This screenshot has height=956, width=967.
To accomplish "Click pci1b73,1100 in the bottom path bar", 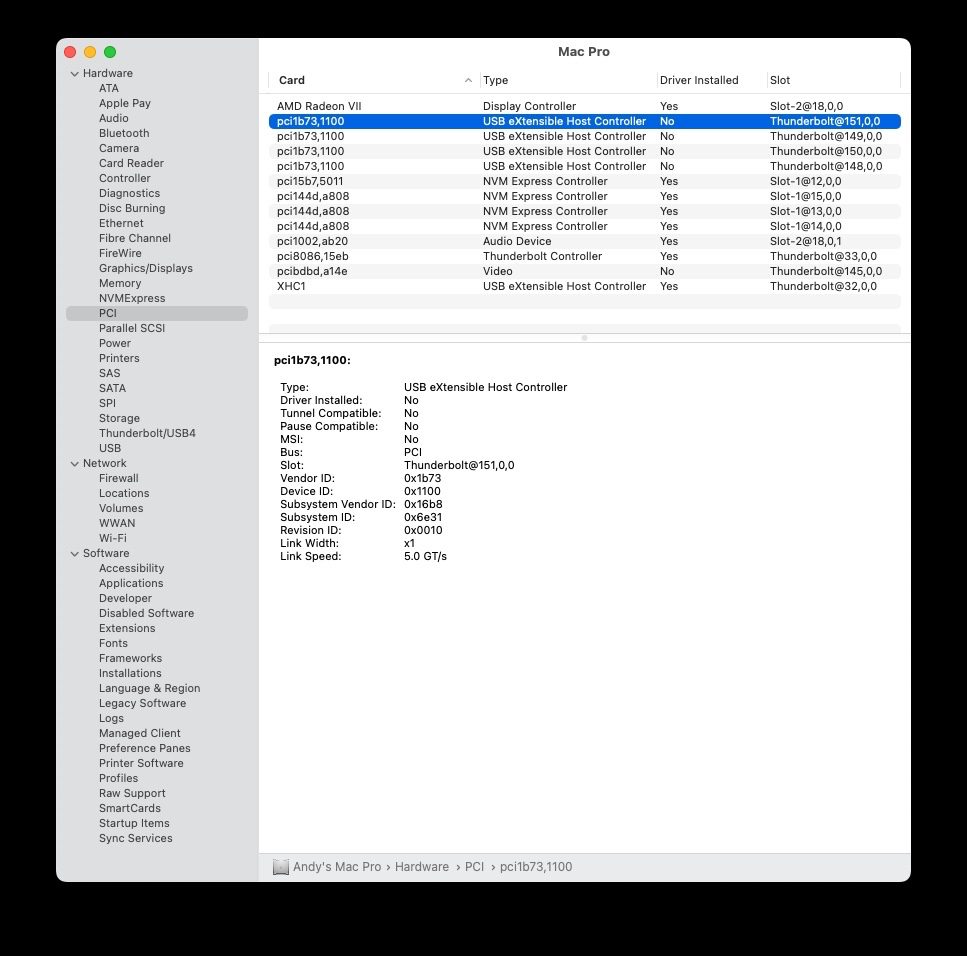I will [536, 867].
